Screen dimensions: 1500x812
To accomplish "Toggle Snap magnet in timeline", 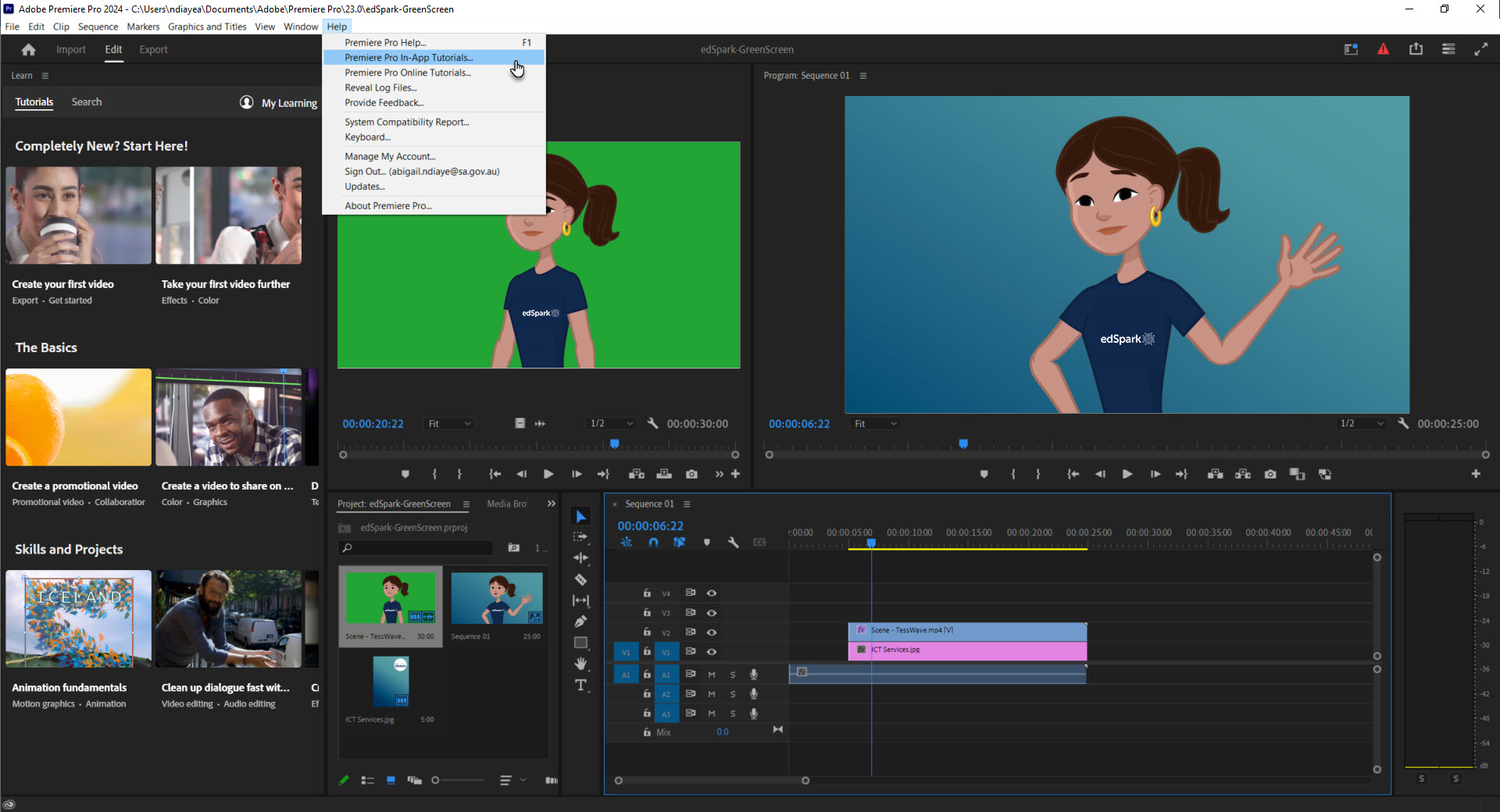I will pos(654,542).
